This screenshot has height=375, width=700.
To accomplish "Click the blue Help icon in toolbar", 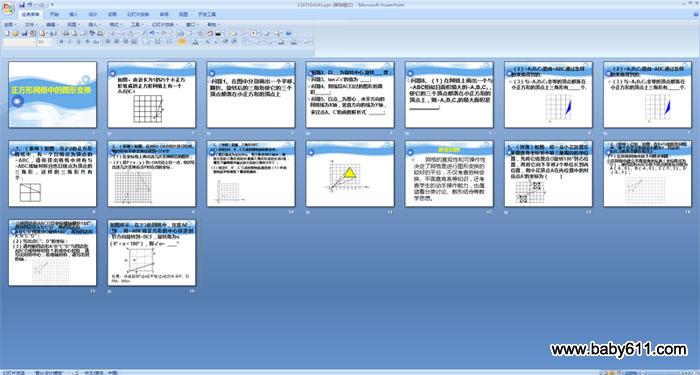I will coord(288,33).
